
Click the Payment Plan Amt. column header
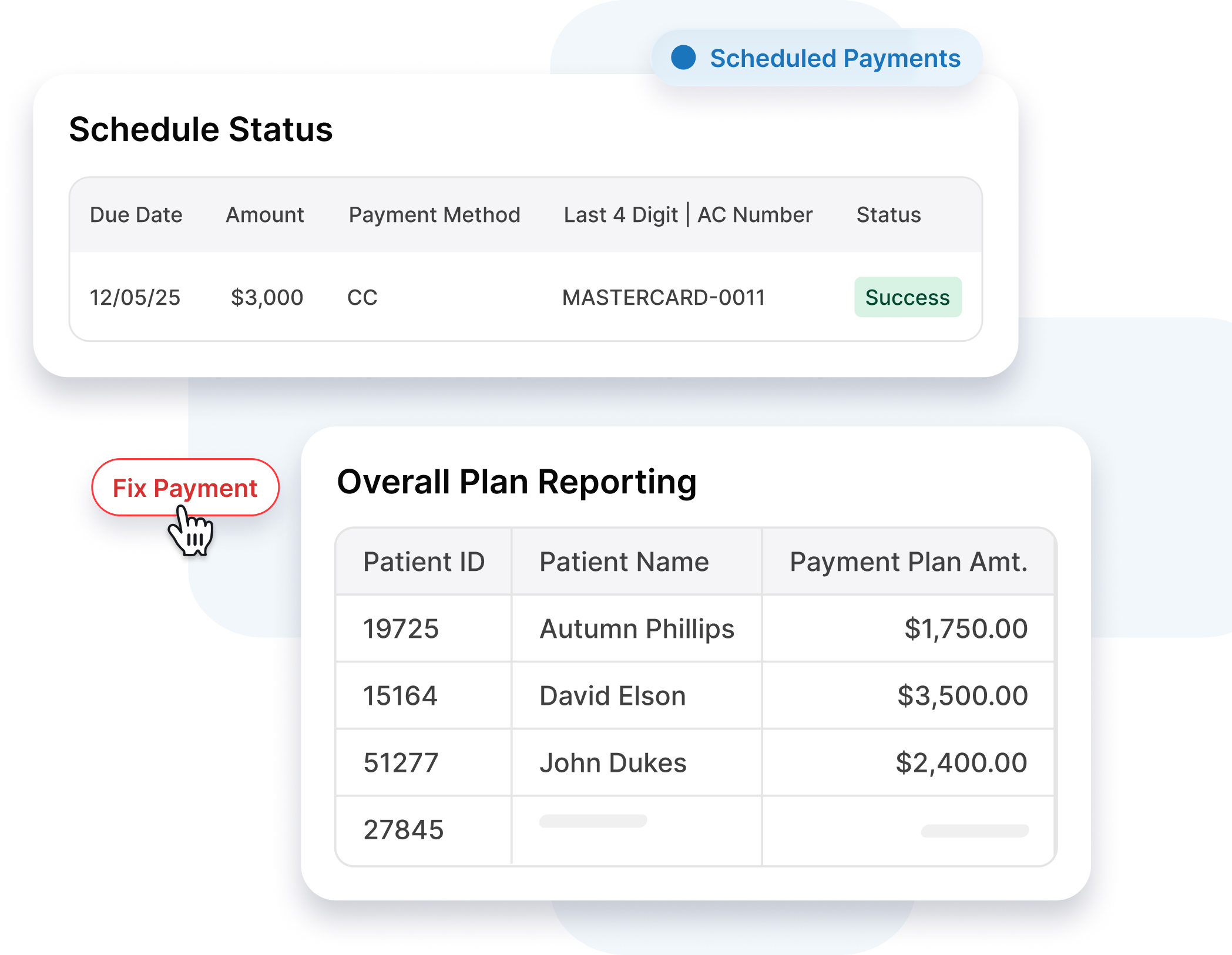[908, 562]
